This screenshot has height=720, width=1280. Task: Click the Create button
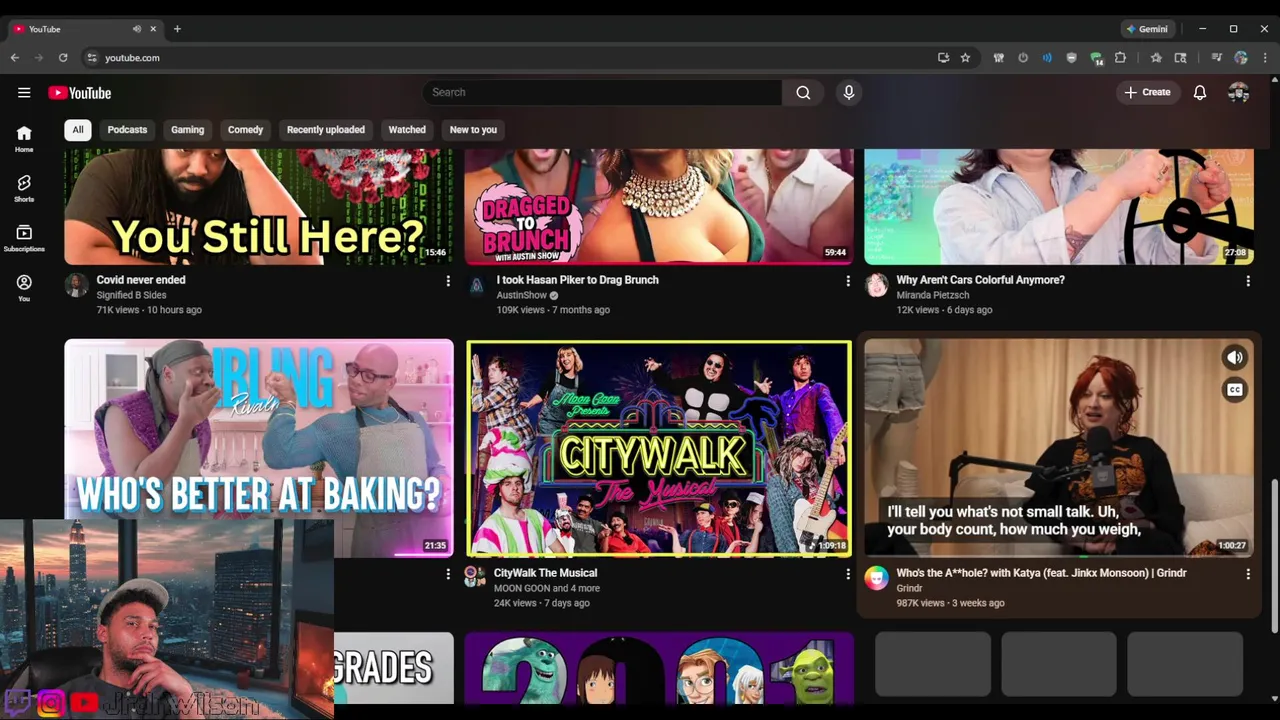1147,92
